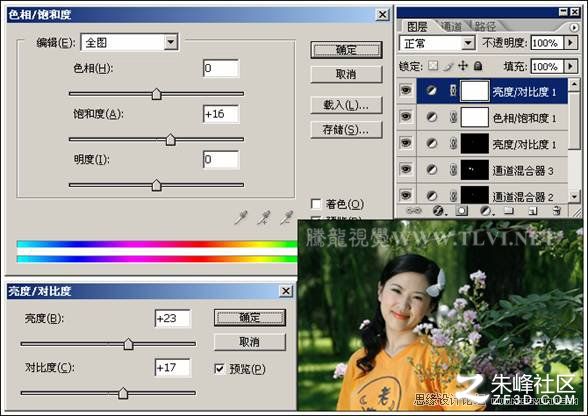Viewport: 588px width, 416px height.
Task: Hide the highlighted 亮度/对比度 1 layer
Action: [x=406, y=90]
